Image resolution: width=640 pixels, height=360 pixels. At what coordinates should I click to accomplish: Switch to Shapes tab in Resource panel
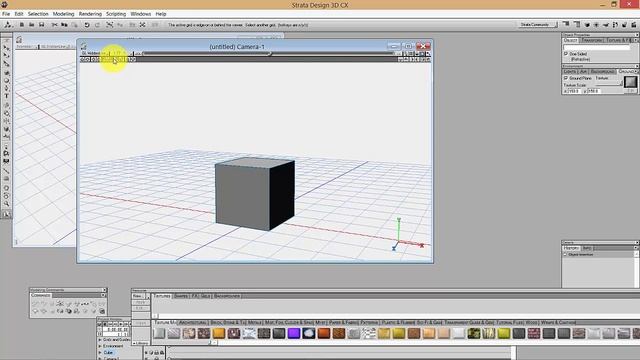pos(181,296)
